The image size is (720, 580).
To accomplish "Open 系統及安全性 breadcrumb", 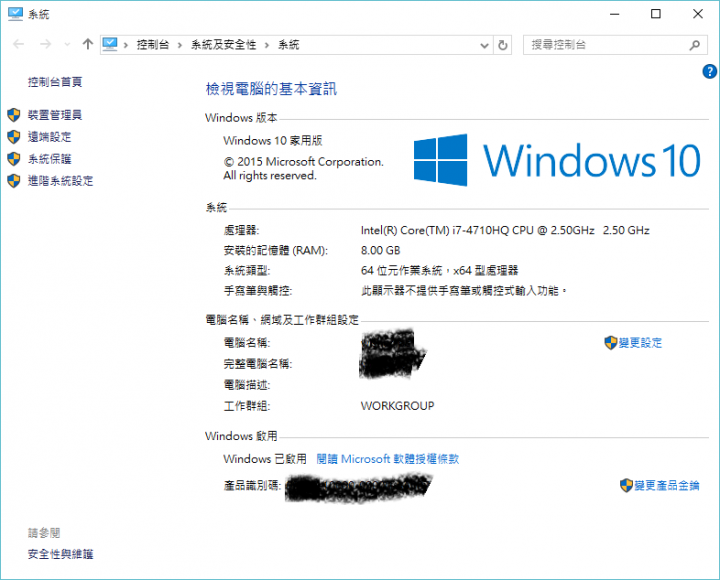I will 224,45.
